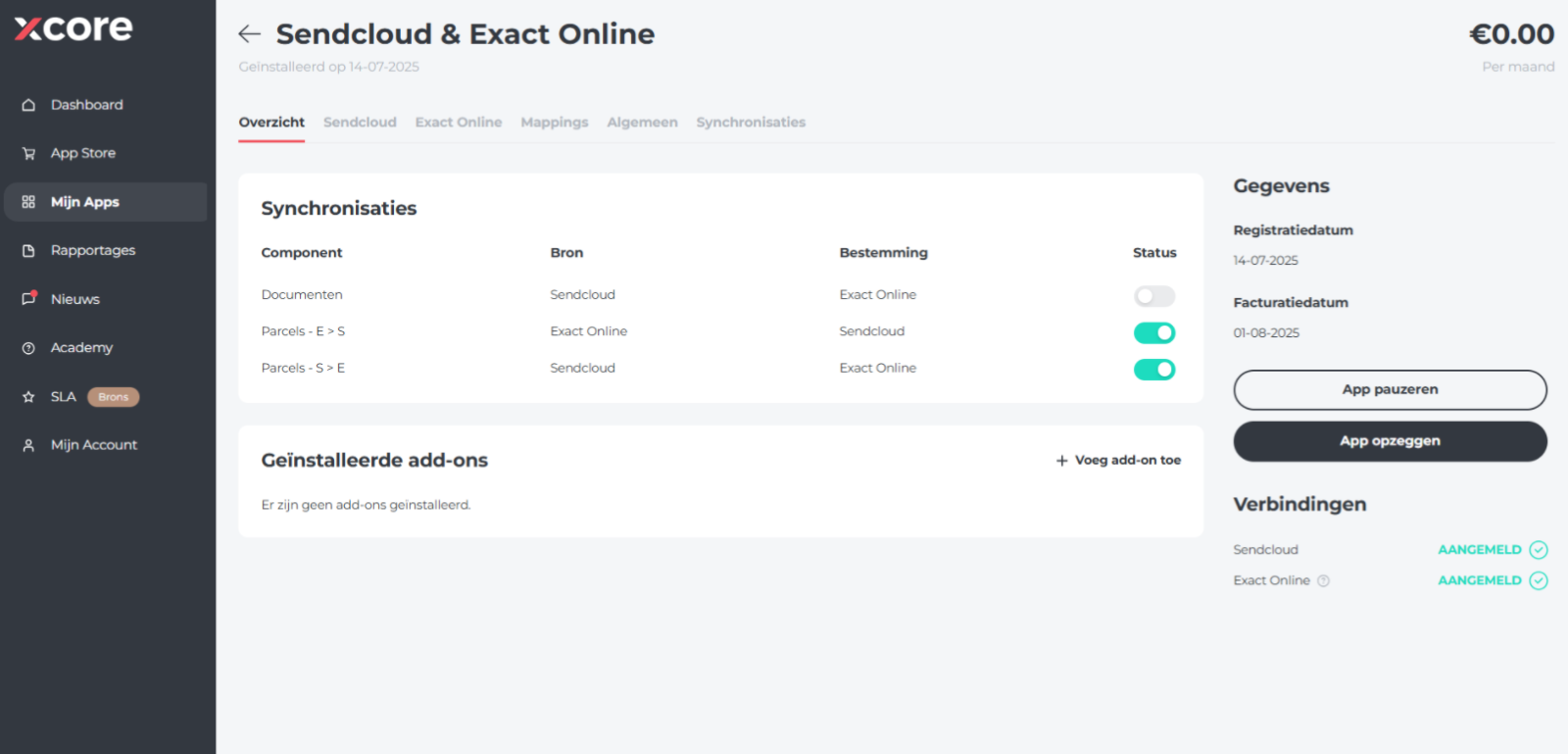Open the Algemeen tab
The image size is (1568, 754).
pyautogui.click(x=642, y=123)
